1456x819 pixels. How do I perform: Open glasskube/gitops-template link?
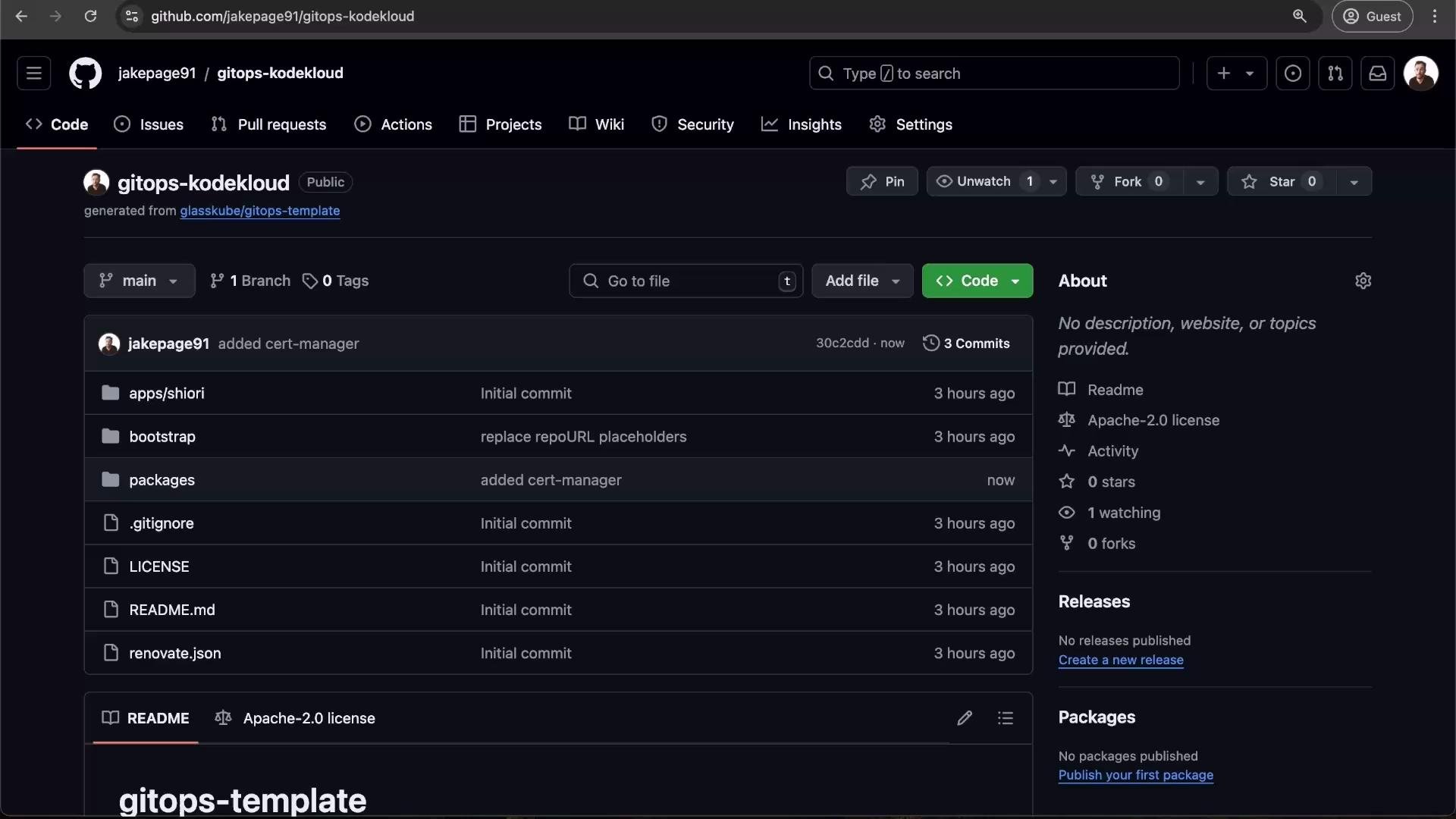pyautogui.click(x=259, y=211)
